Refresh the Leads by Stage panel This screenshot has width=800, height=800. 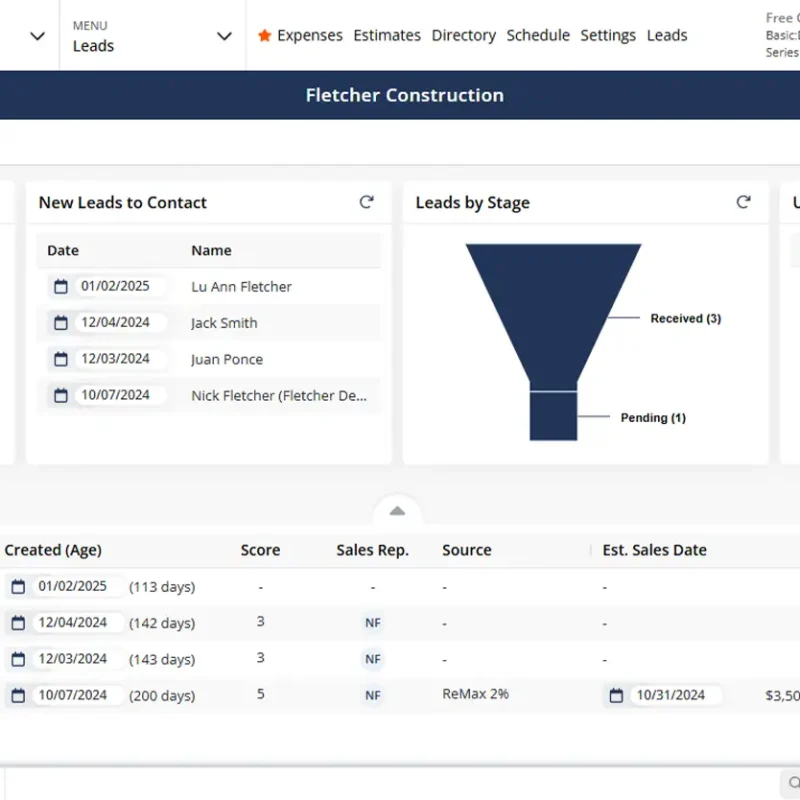(x=743, y=202)
